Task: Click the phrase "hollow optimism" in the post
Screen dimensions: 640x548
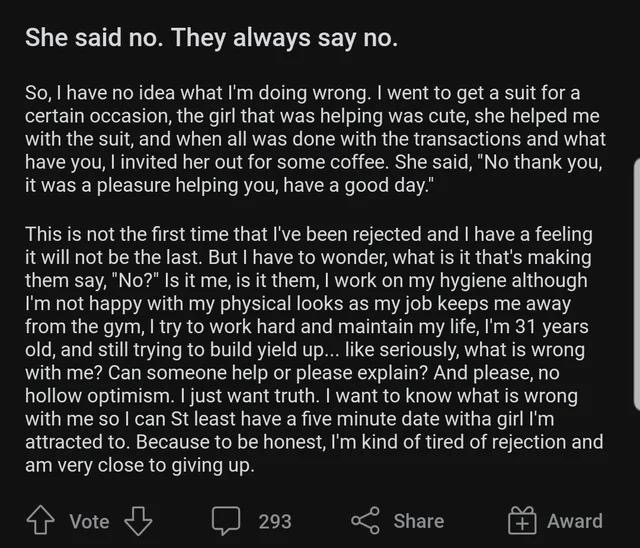Action: [97, 396]
